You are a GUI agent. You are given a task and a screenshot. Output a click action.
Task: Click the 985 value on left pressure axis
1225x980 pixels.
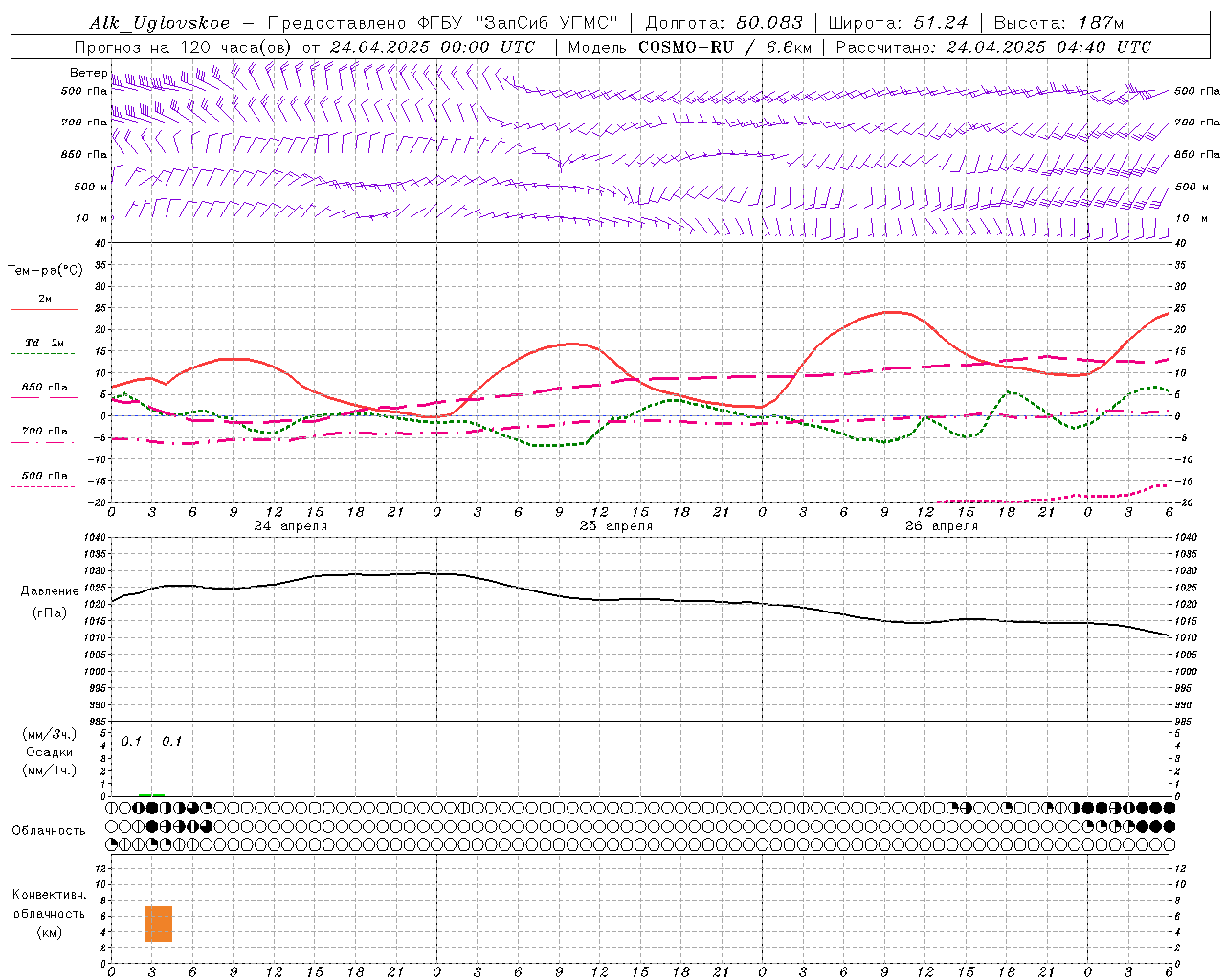pos(96,722)
